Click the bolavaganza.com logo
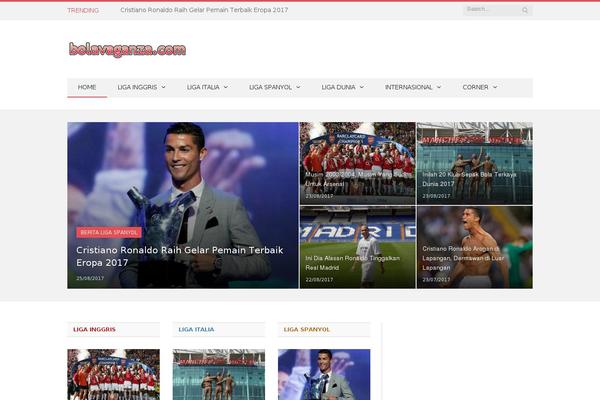600x400 pixels. [x=127, y=50]
